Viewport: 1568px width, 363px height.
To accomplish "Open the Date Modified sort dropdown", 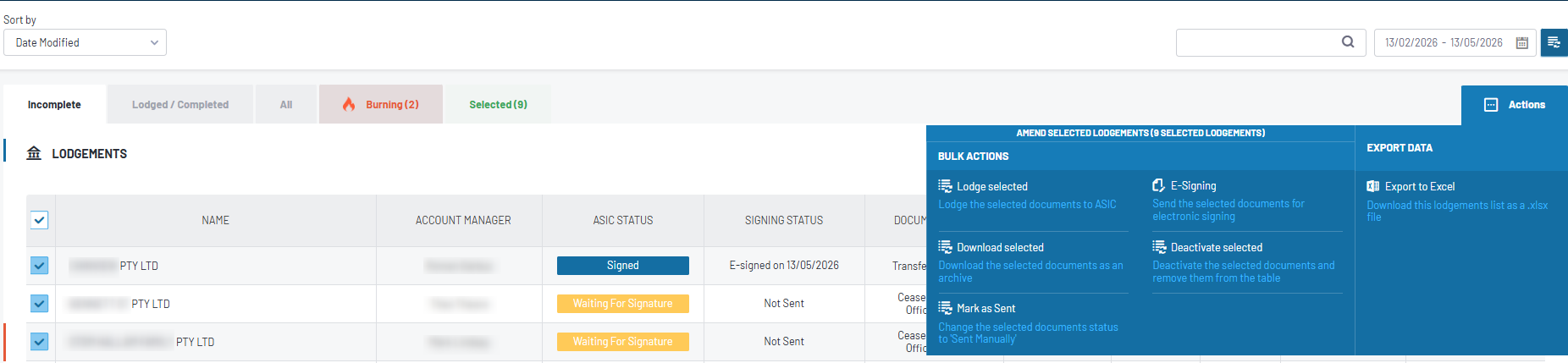I will (x=85, y=42).
